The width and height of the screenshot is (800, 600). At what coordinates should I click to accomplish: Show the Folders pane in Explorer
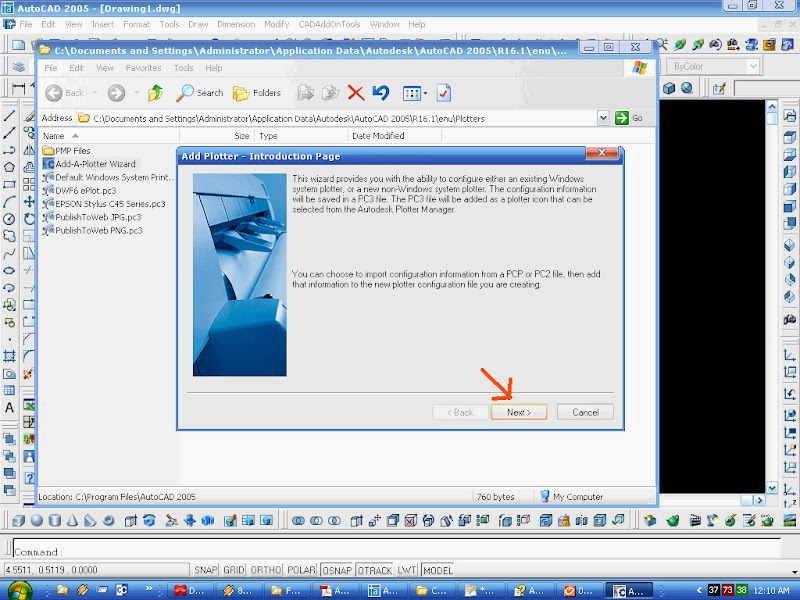pos(257,93)
